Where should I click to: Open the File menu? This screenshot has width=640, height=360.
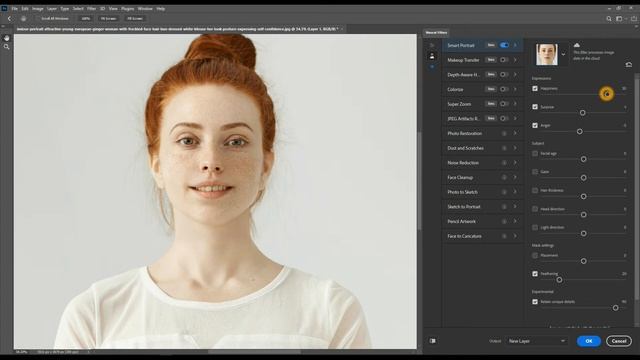15,9
